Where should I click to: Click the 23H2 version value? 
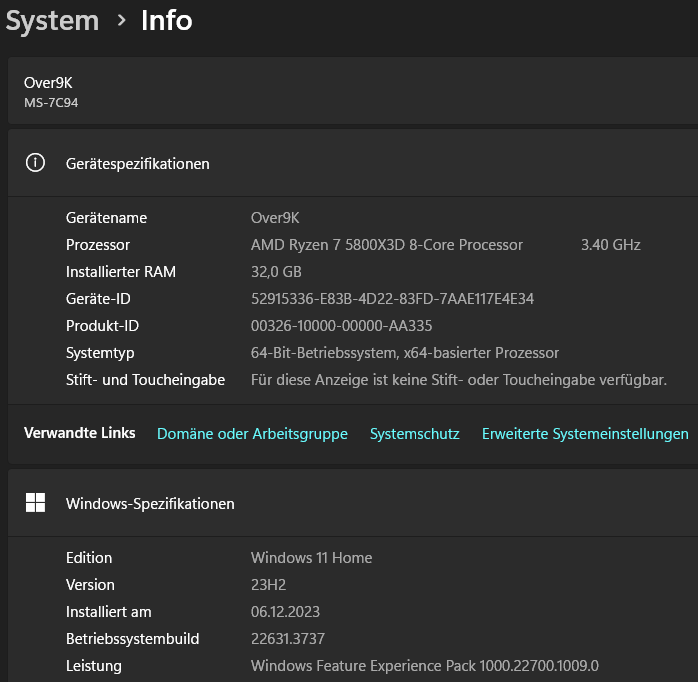point(269,585)
